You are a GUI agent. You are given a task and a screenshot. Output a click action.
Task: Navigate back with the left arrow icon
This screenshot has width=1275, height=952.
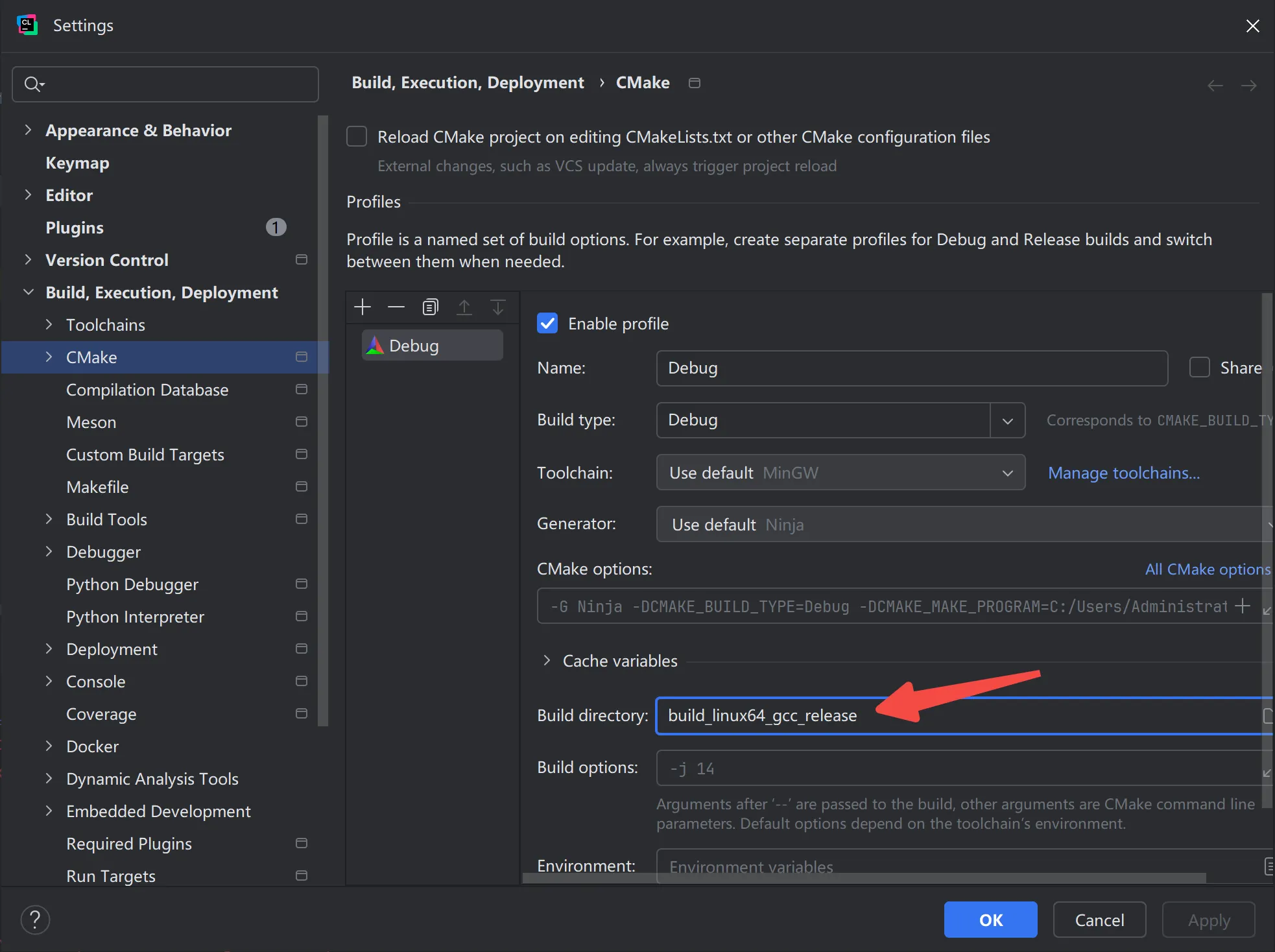(1215, 86)
